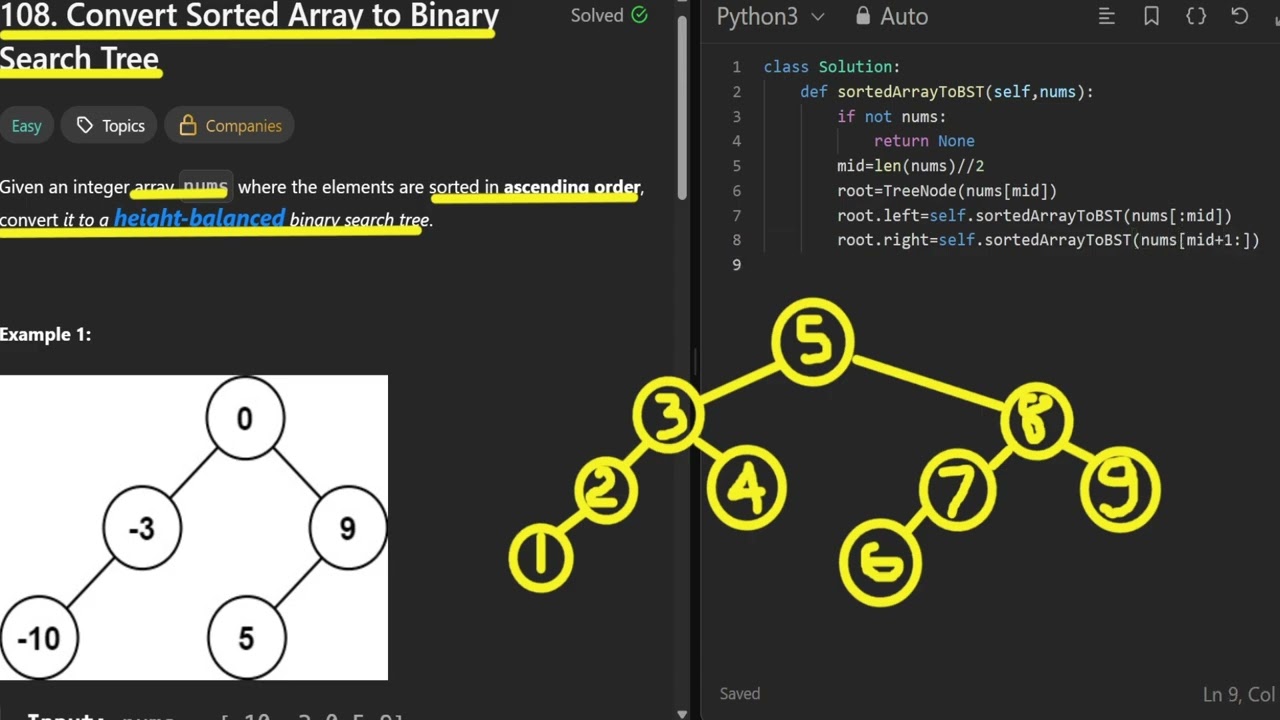Click the 'class Solution:' code line
The width and height of the screenshot is (1280, 720).
tap(832, 67)
